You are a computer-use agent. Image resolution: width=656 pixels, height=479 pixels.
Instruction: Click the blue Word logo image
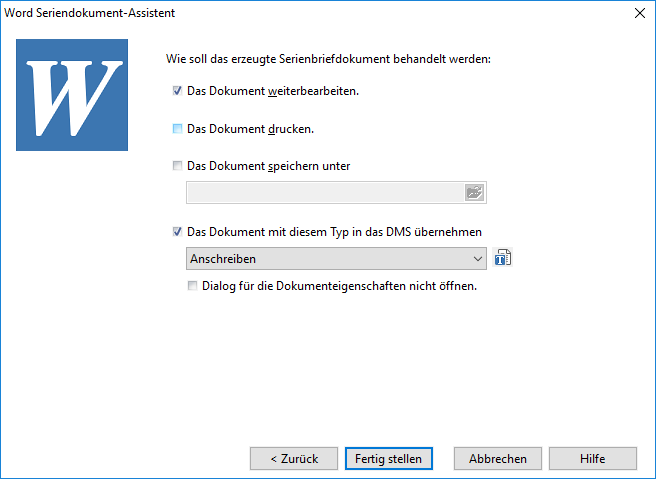coord(72,95)
